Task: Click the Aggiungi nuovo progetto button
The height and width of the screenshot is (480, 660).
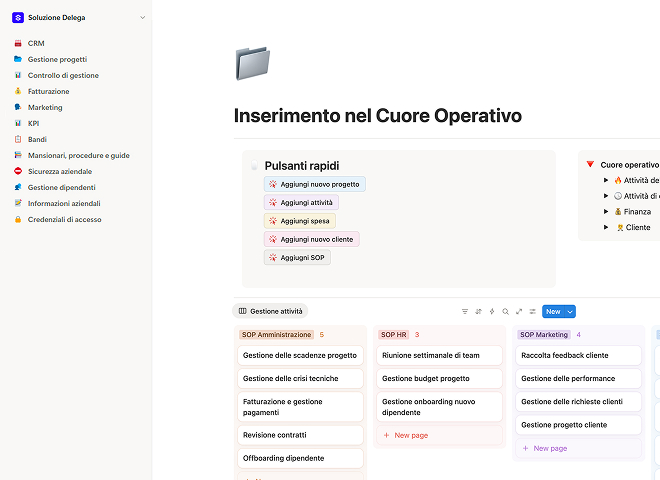Action: click(x=315, y=184)
